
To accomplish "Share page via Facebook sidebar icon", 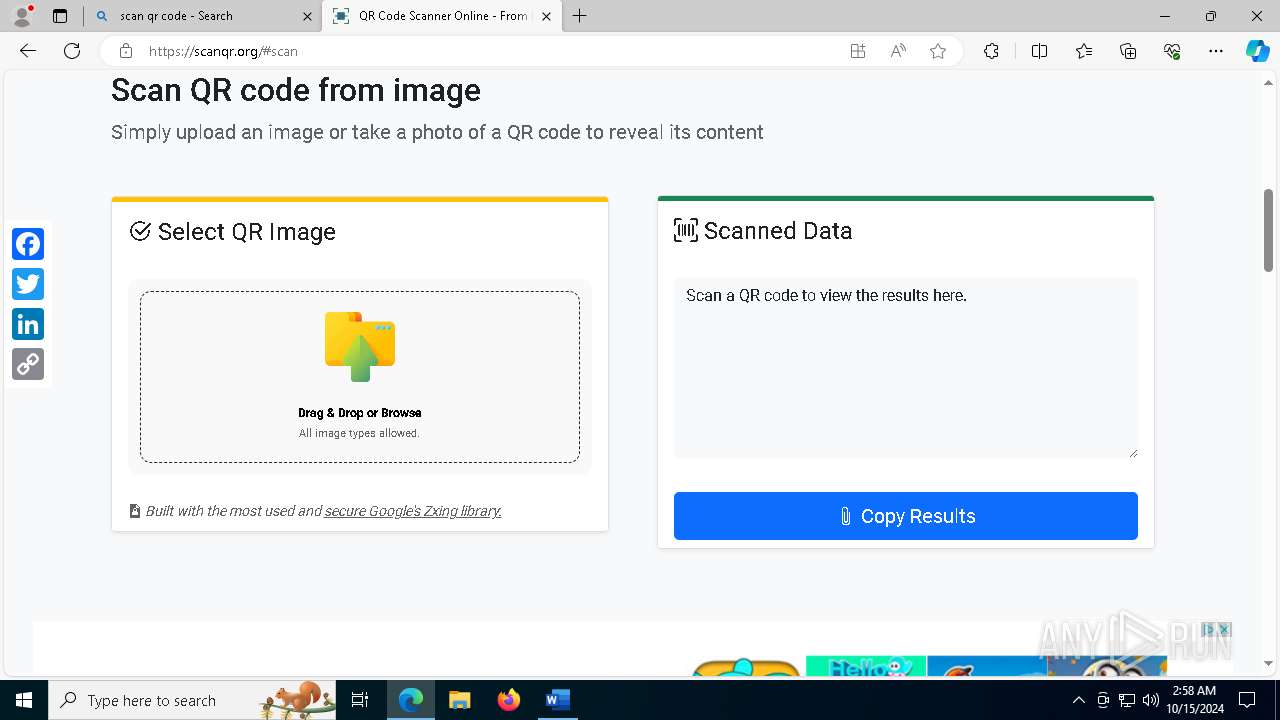I will point(28,244).
